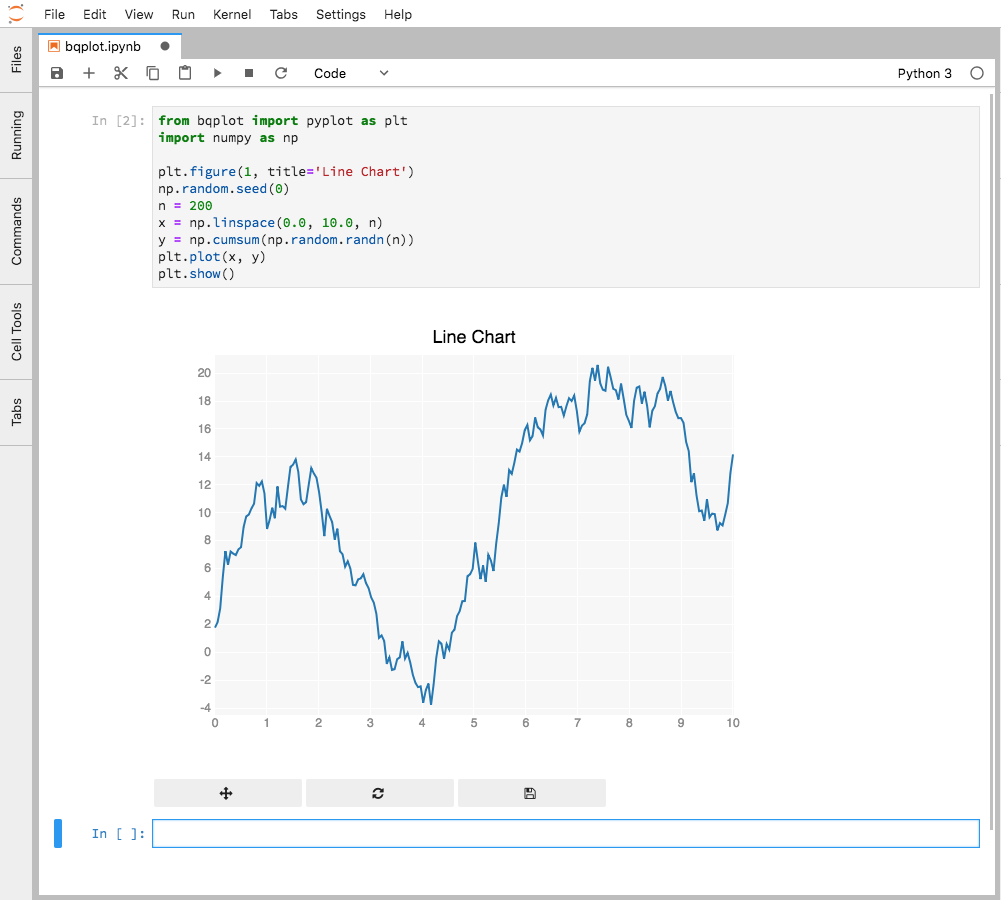Click the notebook vertical scrollbar
Viewport: 1001px width, 900px height.
(x=991, y=460)
